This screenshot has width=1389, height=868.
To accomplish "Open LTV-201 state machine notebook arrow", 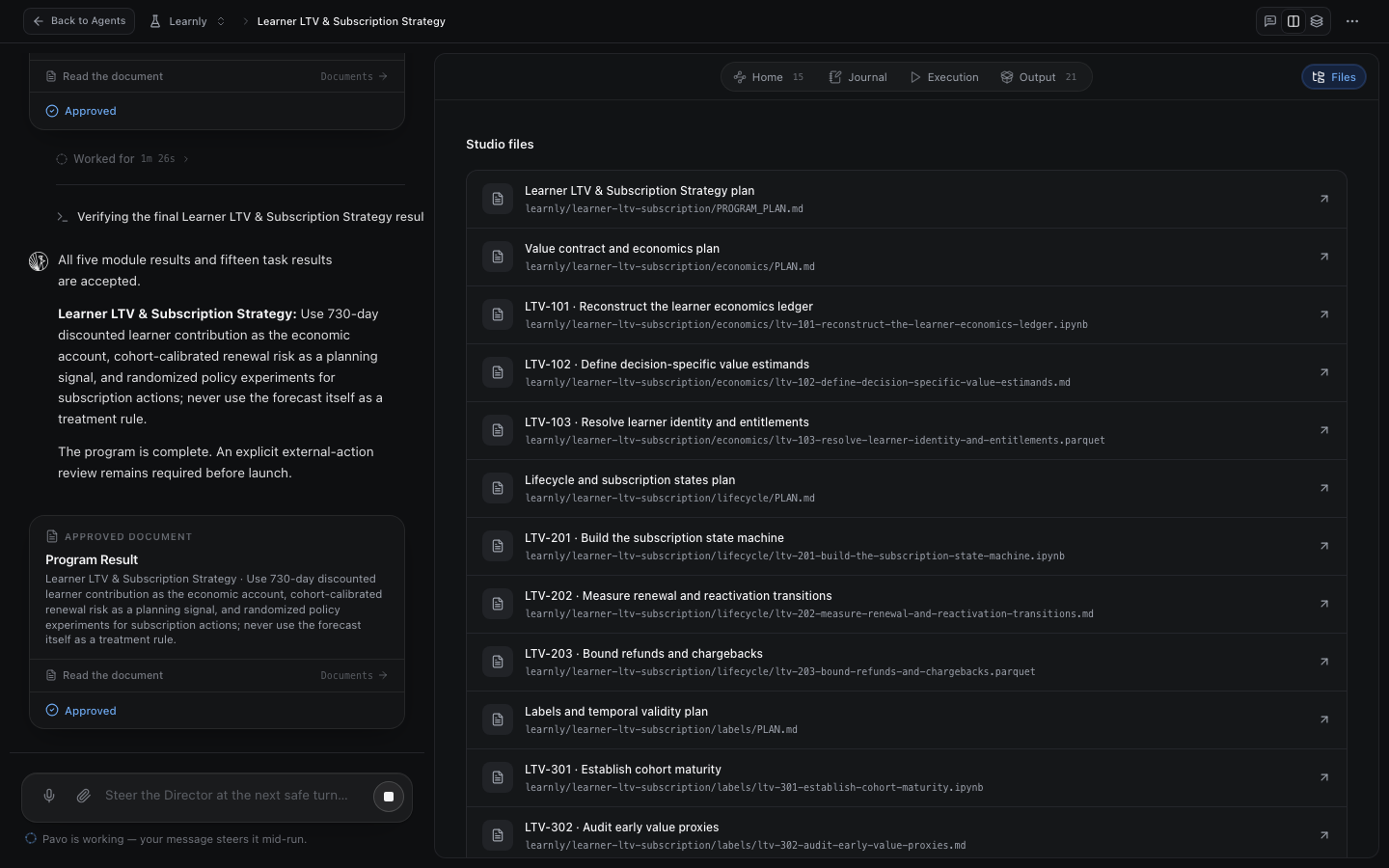I will coord(1324,546).
